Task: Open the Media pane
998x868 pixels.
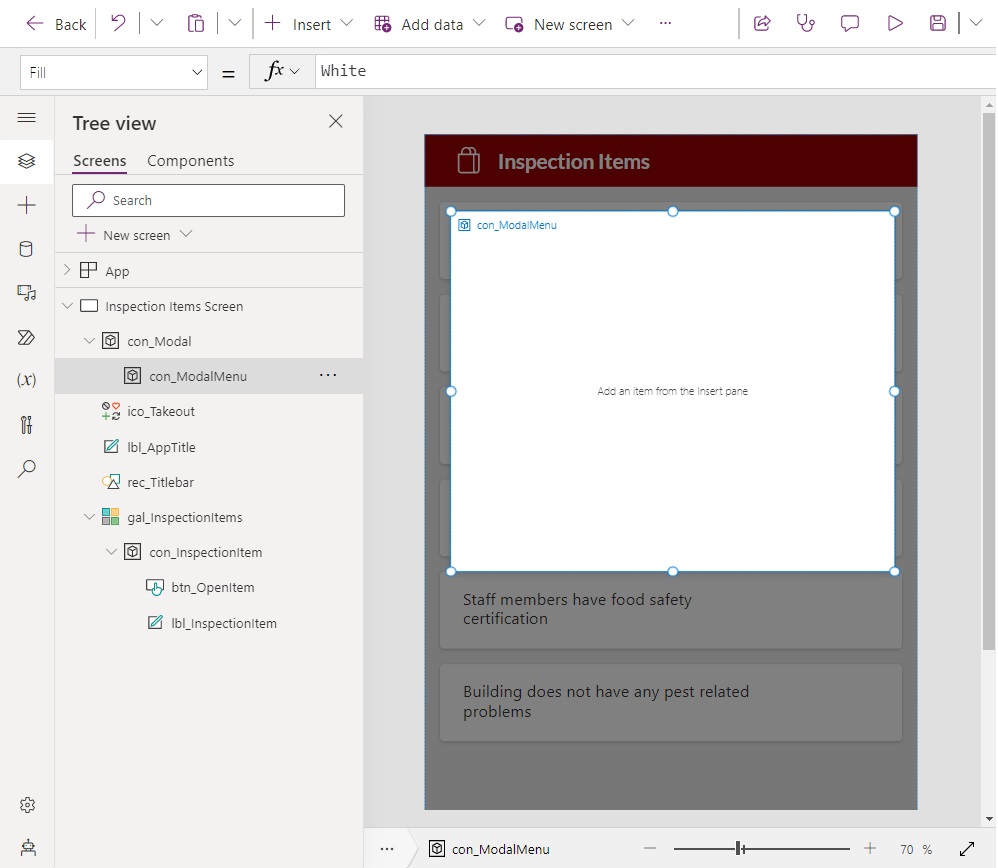Action: pos(27,293)
